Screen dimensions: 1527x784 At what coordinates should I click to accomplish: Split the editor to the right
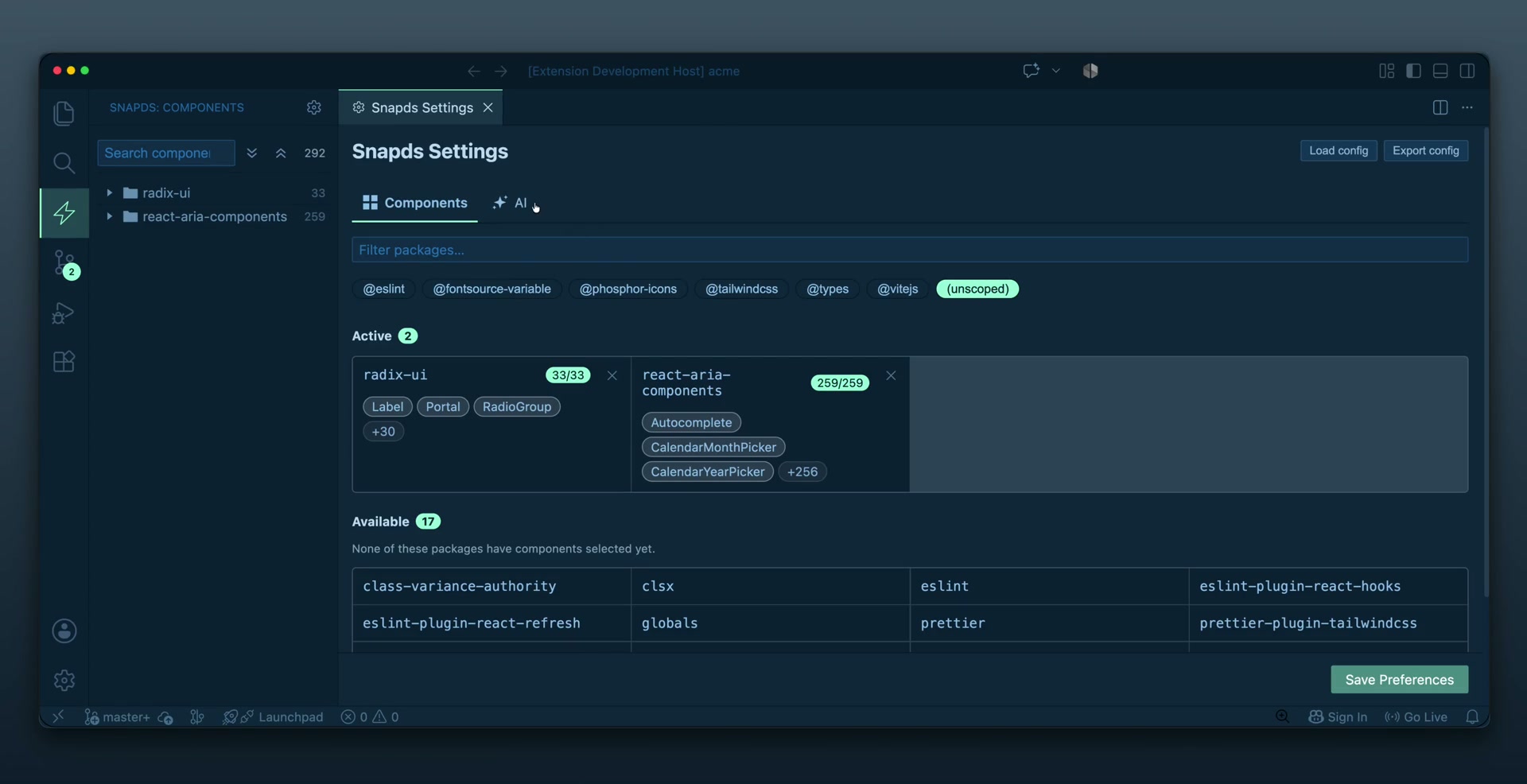(1440, 107)
